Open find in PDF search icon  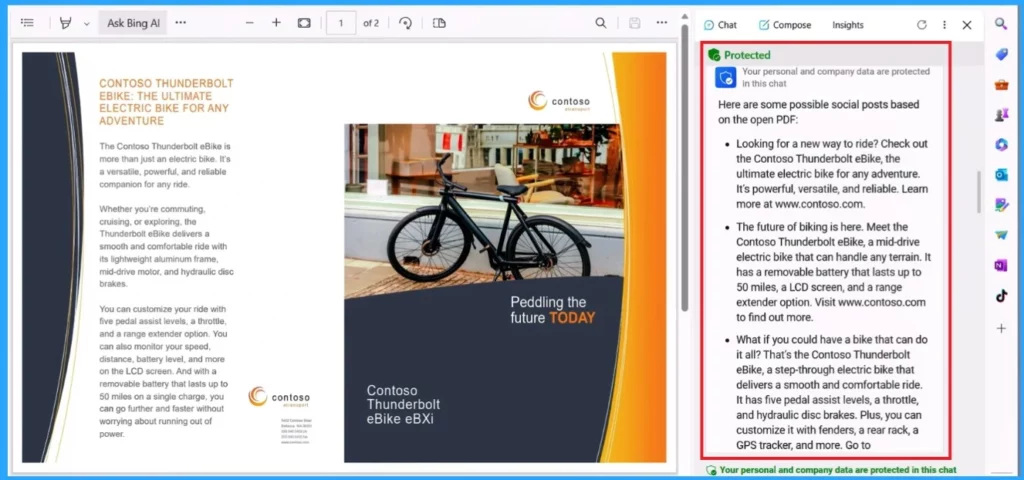coord(601,23)
